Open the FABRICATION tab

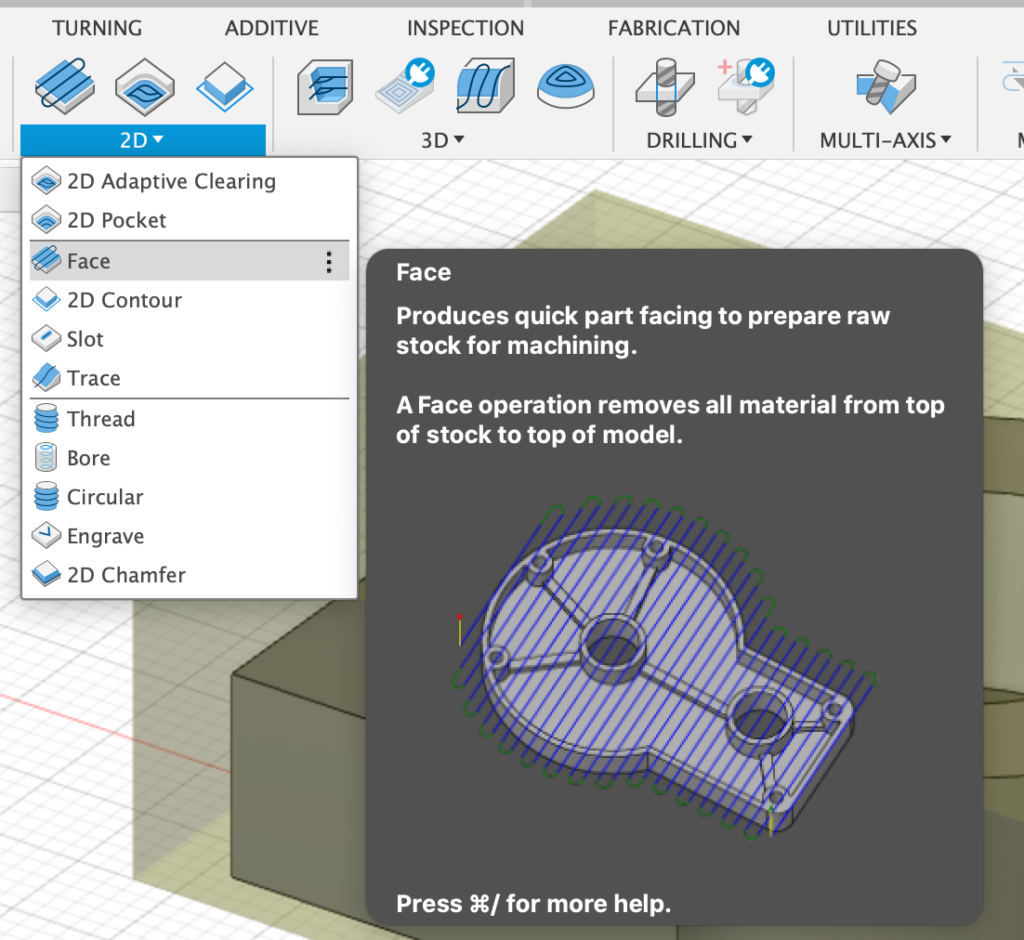(x=674, y=28)
